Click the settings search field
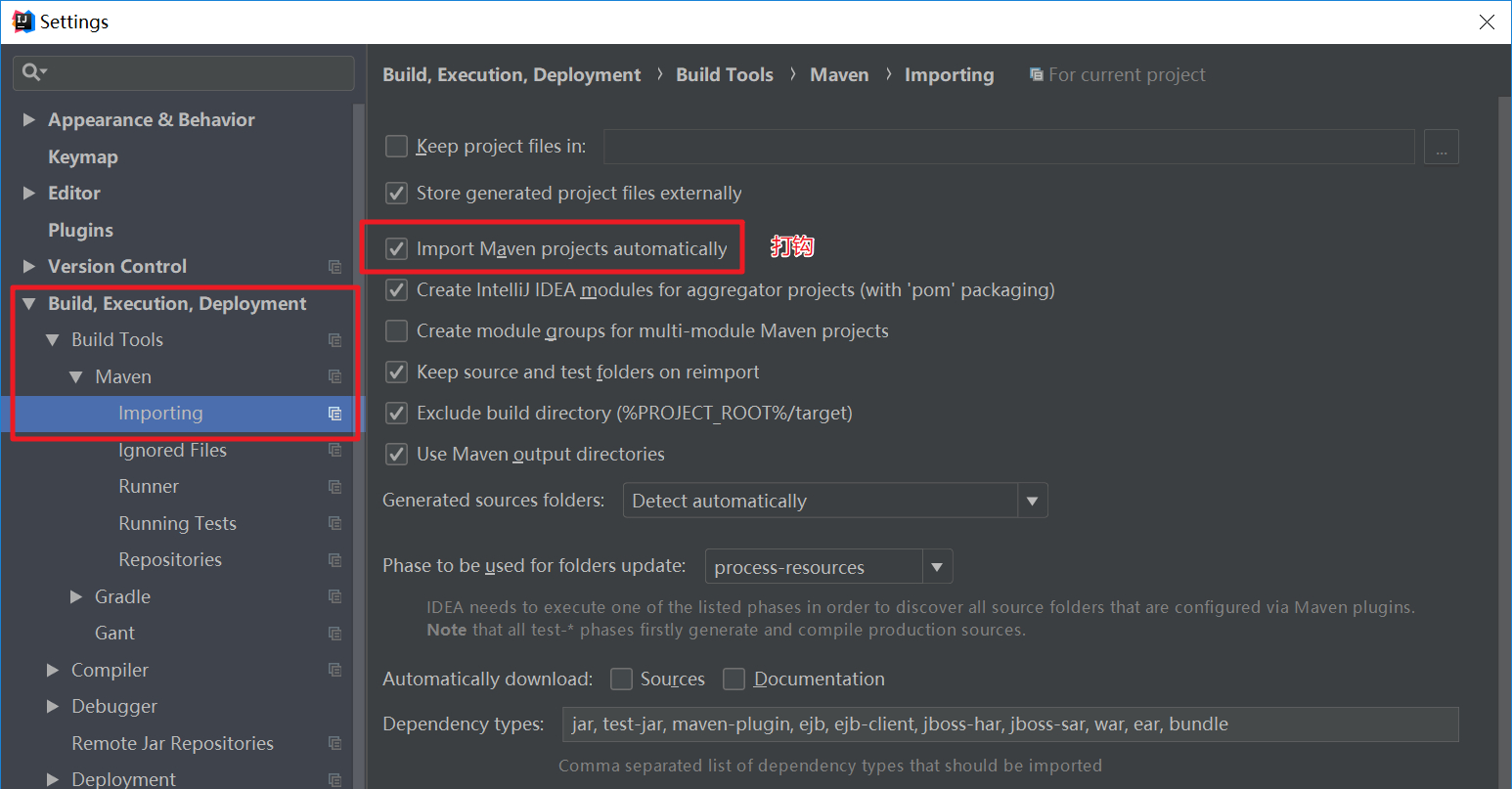Image resolution: width=1512 pixels, height=789 pixels. (184, 72)
